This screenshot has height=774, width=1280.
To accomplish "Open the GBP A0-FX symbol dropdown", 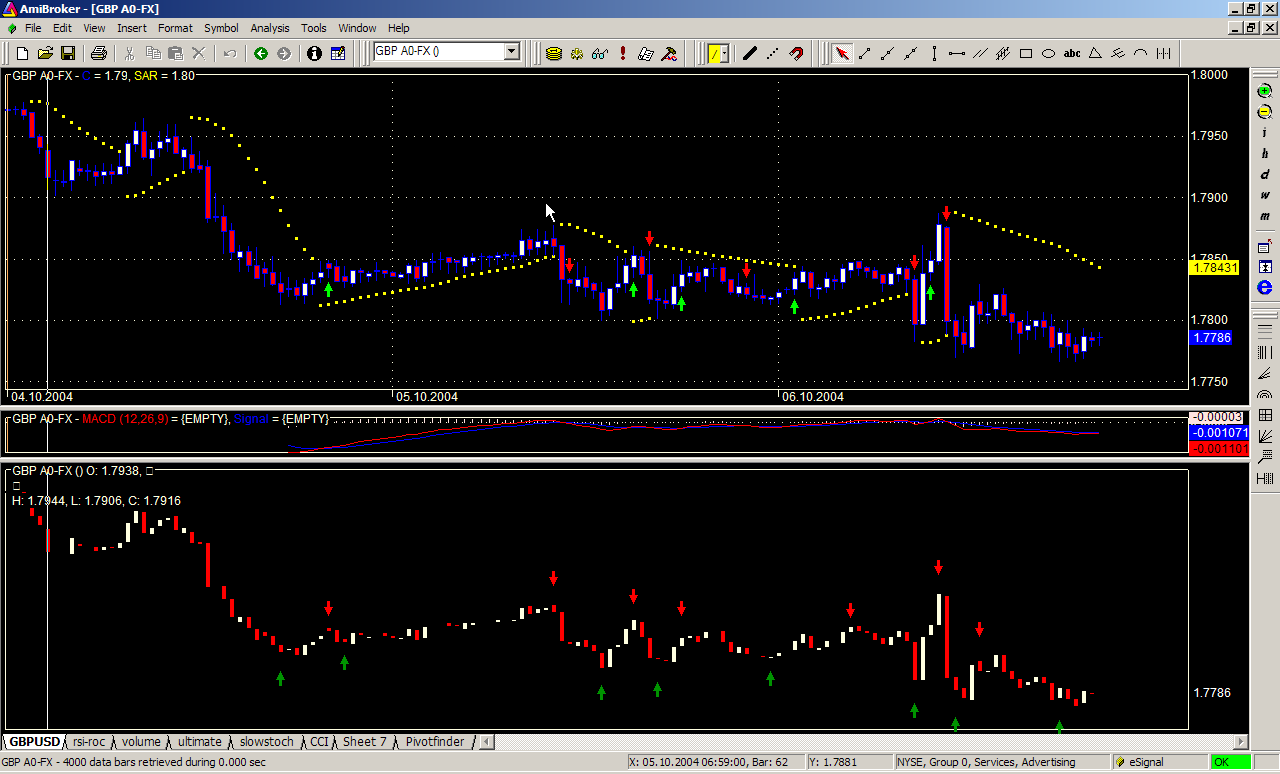I will (511, 52).
